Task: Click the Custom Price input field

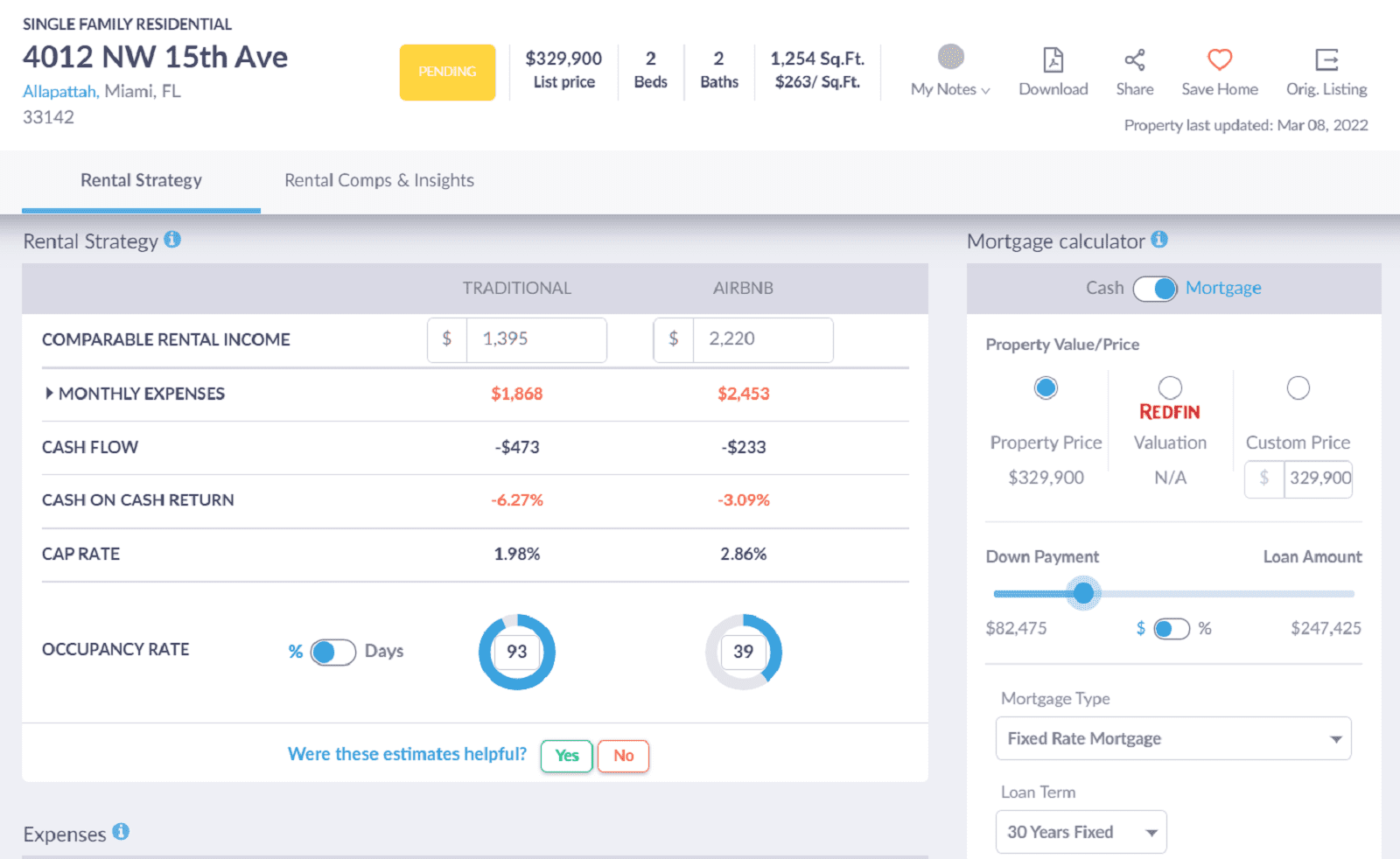Action: [x=1317, y=478]
